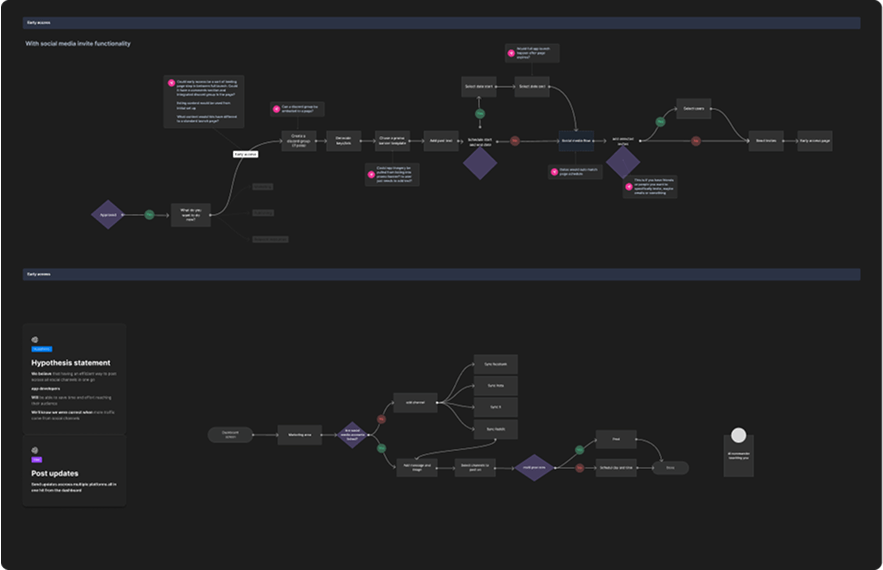Select the red No marker before Social media flow

(515, 141)
